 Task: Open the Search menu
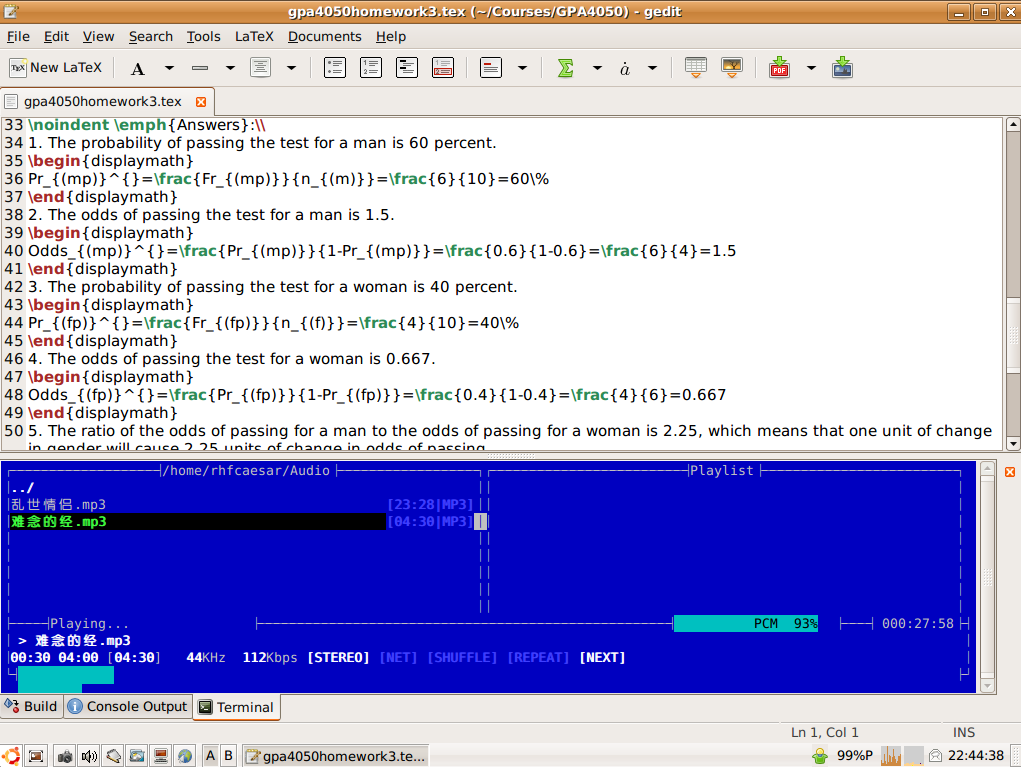[150, 36]
